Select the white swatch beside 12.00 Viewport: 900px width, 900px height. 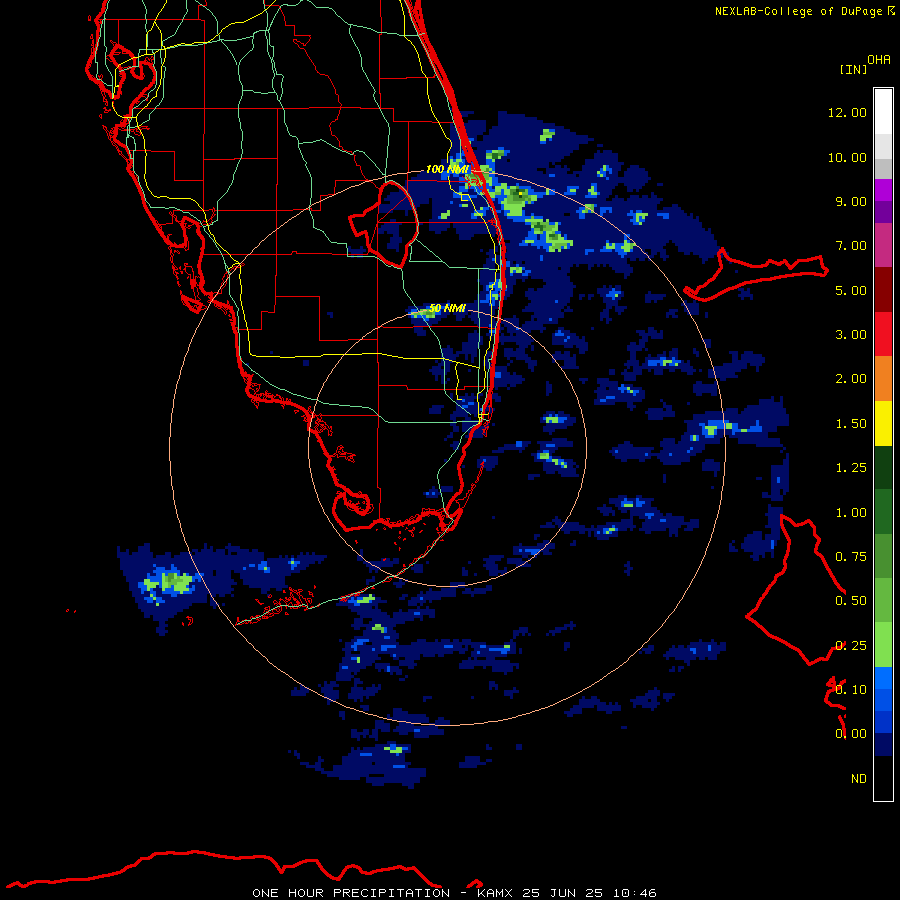[883, 112]
